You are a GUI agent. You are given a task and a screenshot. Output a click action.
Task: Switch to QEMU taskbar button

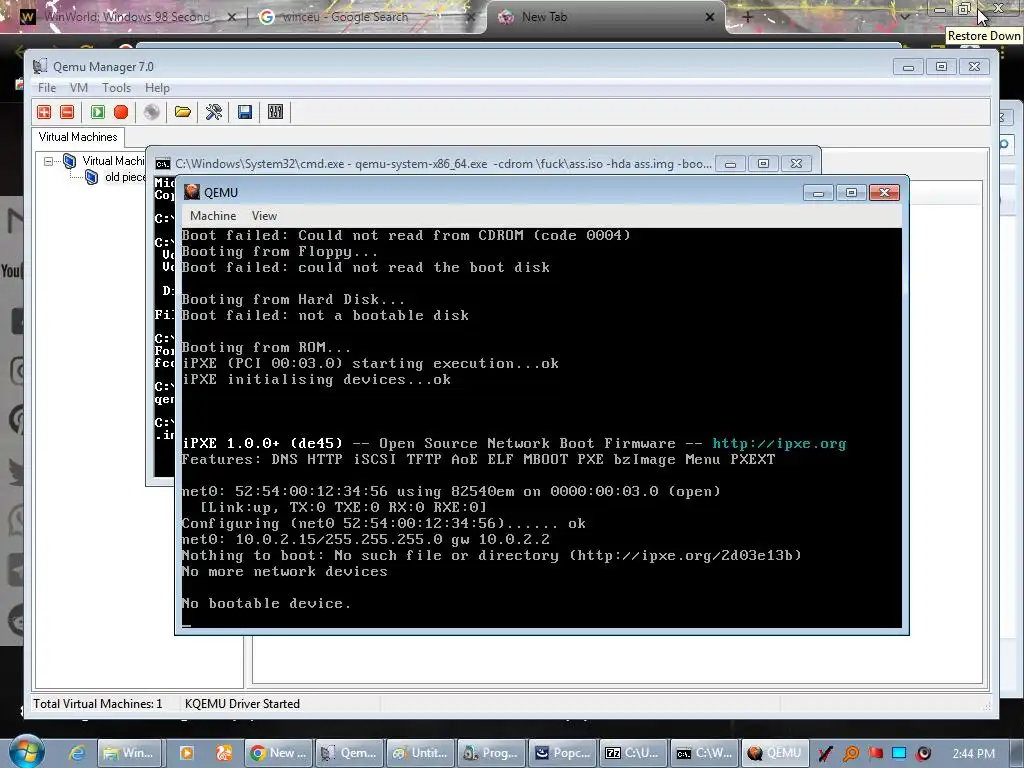click(775, 753)
